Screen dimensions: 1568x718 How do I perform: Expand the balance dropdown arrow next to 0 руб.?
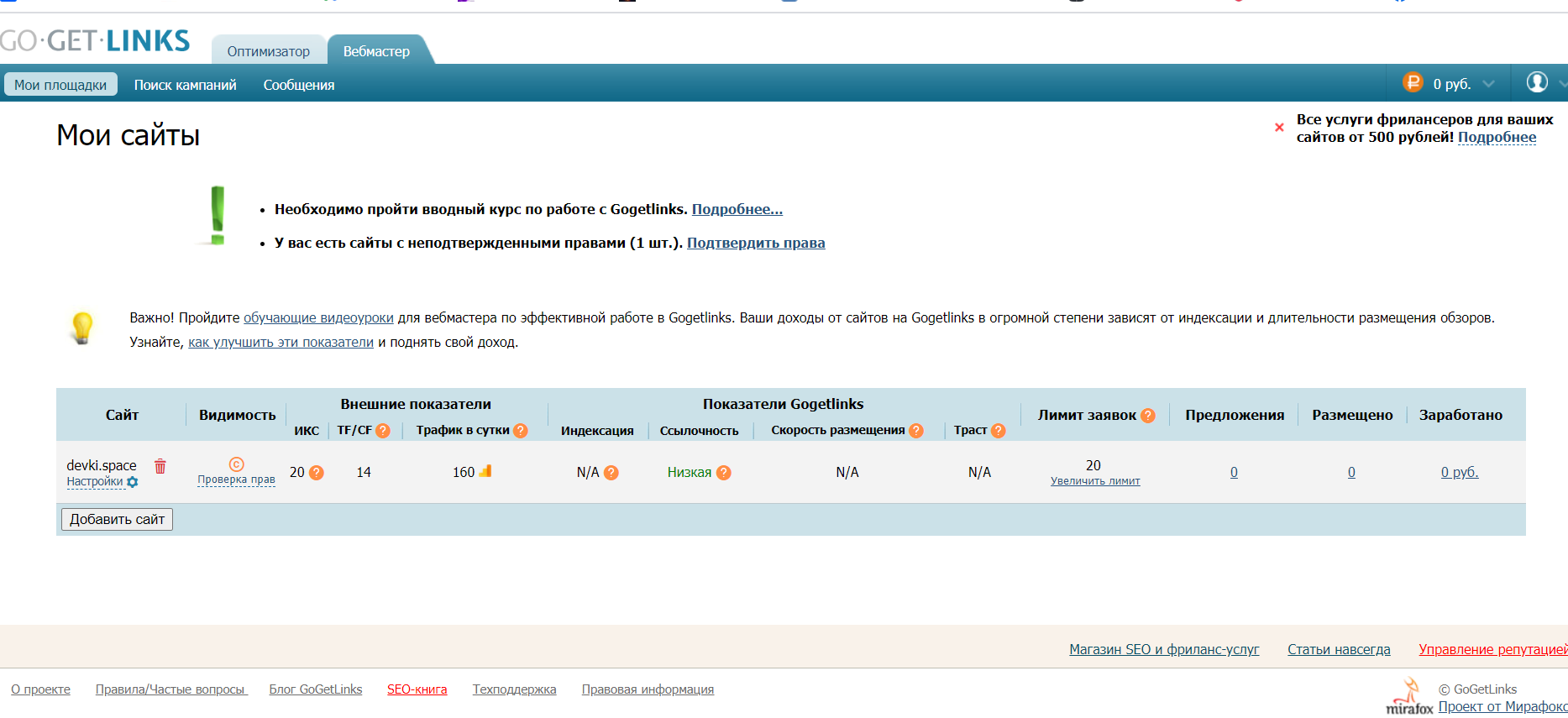[1488, 84]
